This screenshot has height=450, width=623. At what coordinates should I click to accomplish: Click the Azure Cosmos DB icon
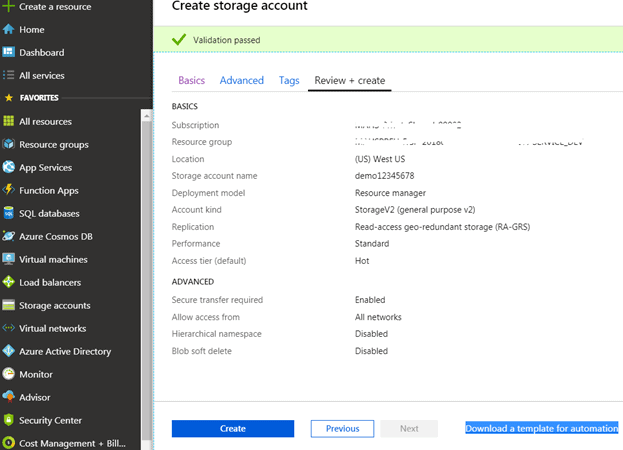[9, 236]
